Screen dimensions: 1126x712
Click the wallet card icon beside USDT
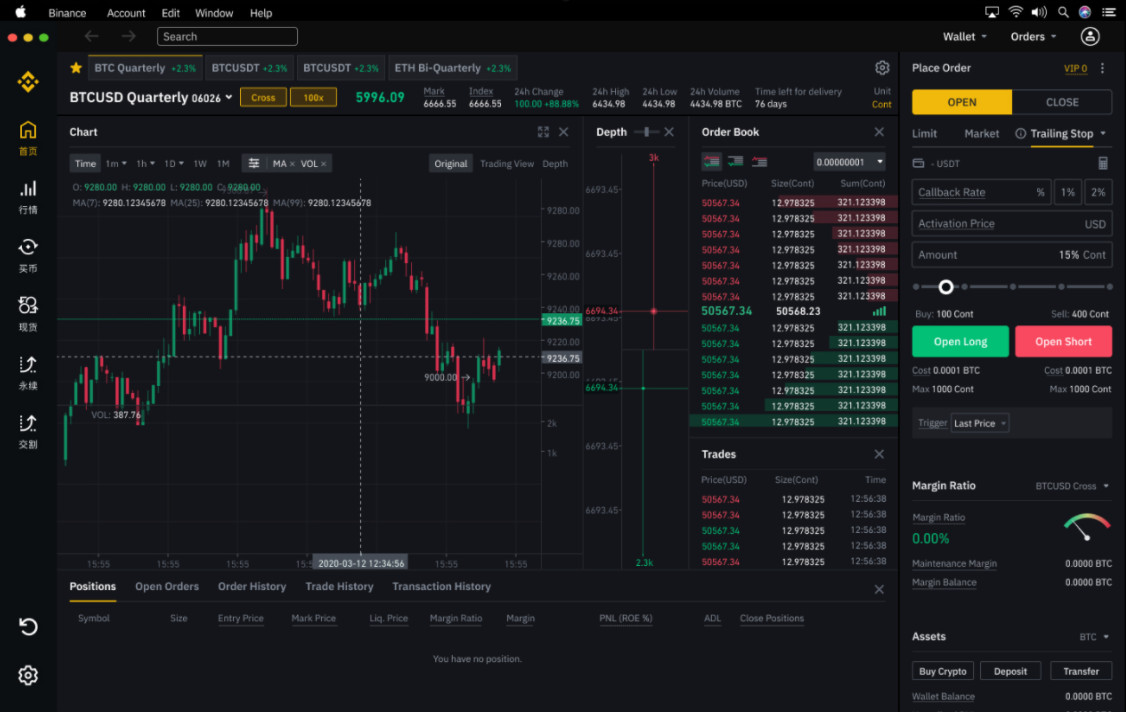[x=918, y=163]
